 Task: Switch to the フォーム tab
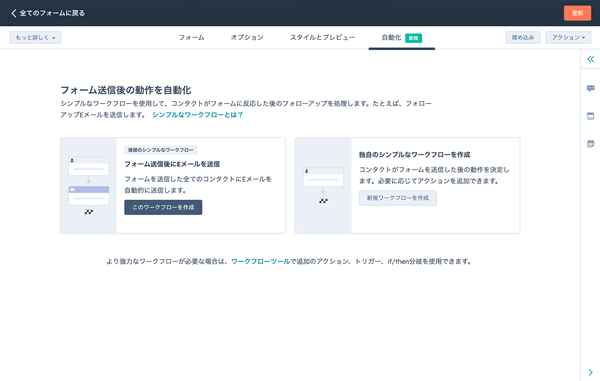[x=191, y=37]
